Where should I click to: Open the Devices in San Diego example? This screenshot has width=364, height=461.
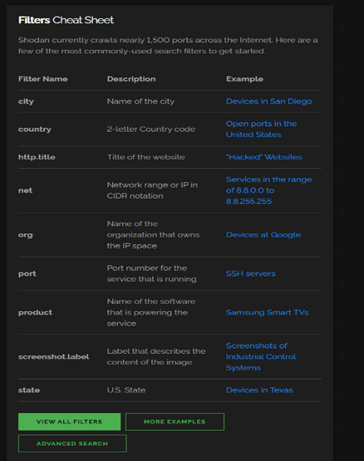(269, 101)
